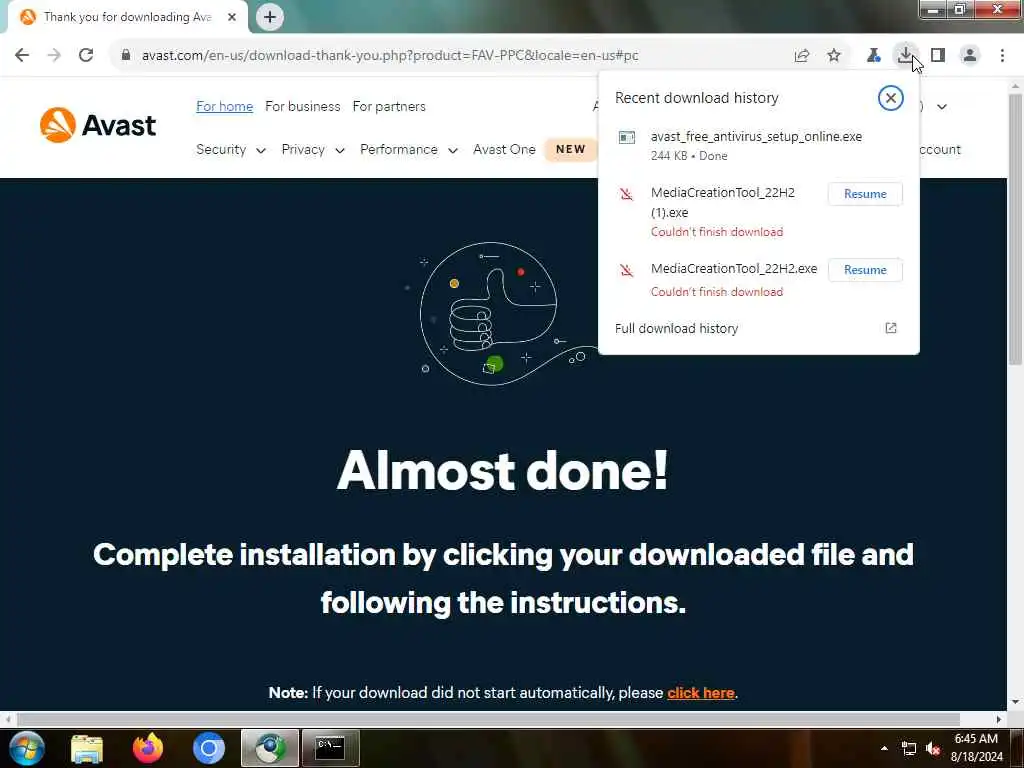Open the Windows Start menu

(27, 748)
